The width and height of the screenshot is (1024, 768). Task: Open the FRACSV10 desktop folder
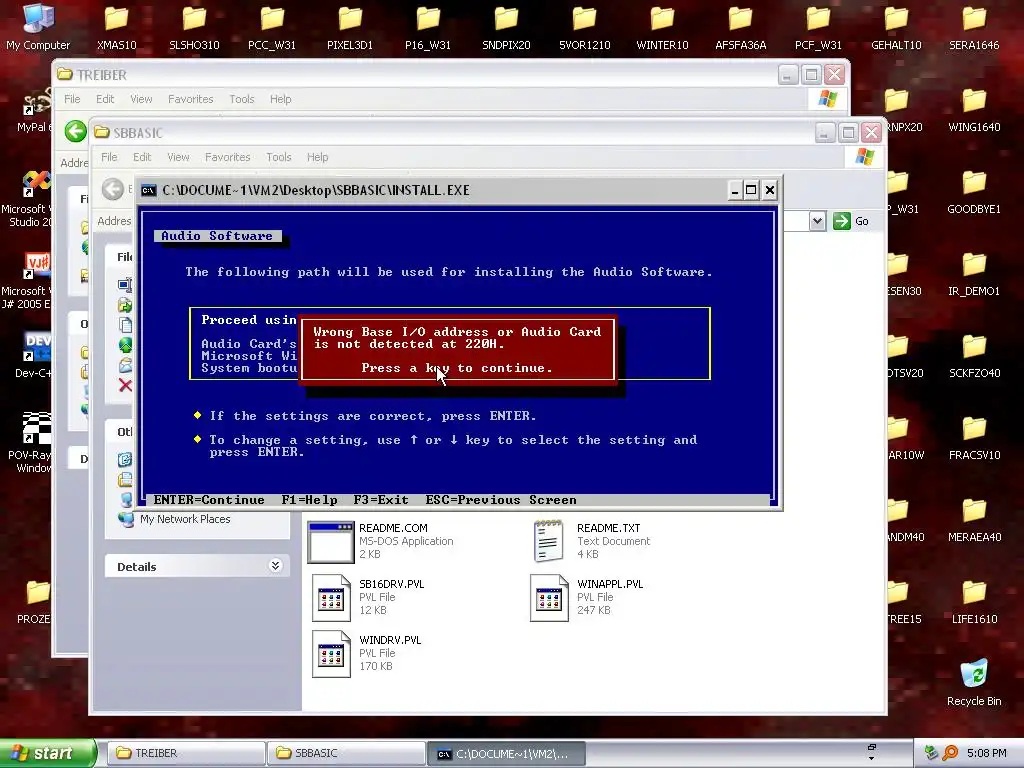click(974, 437)
